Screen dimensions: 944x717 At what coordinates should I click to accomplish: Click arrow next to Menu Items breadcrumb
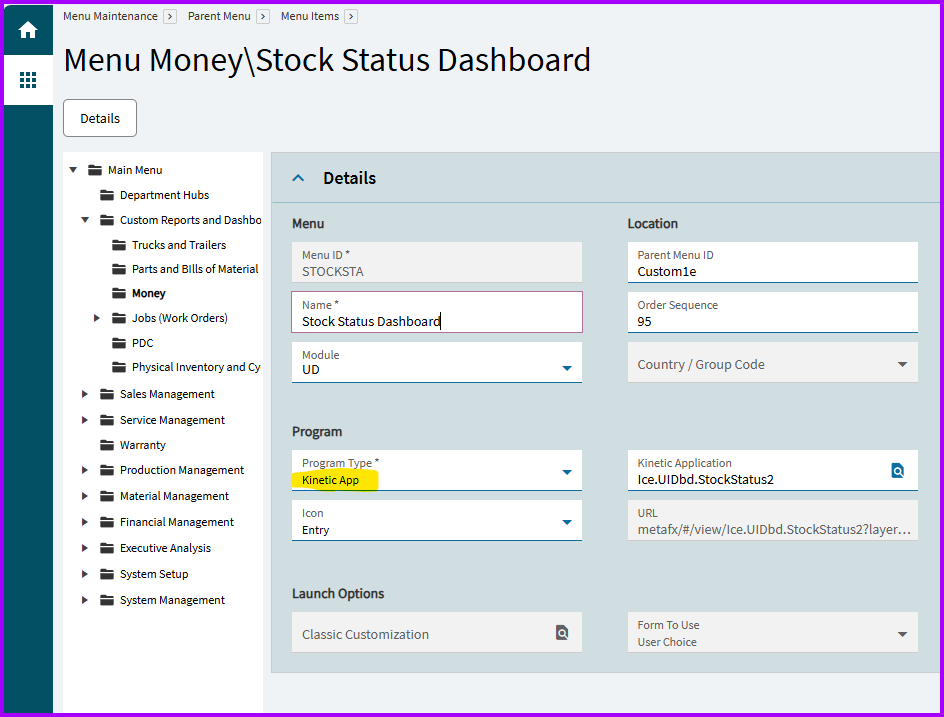351,16
